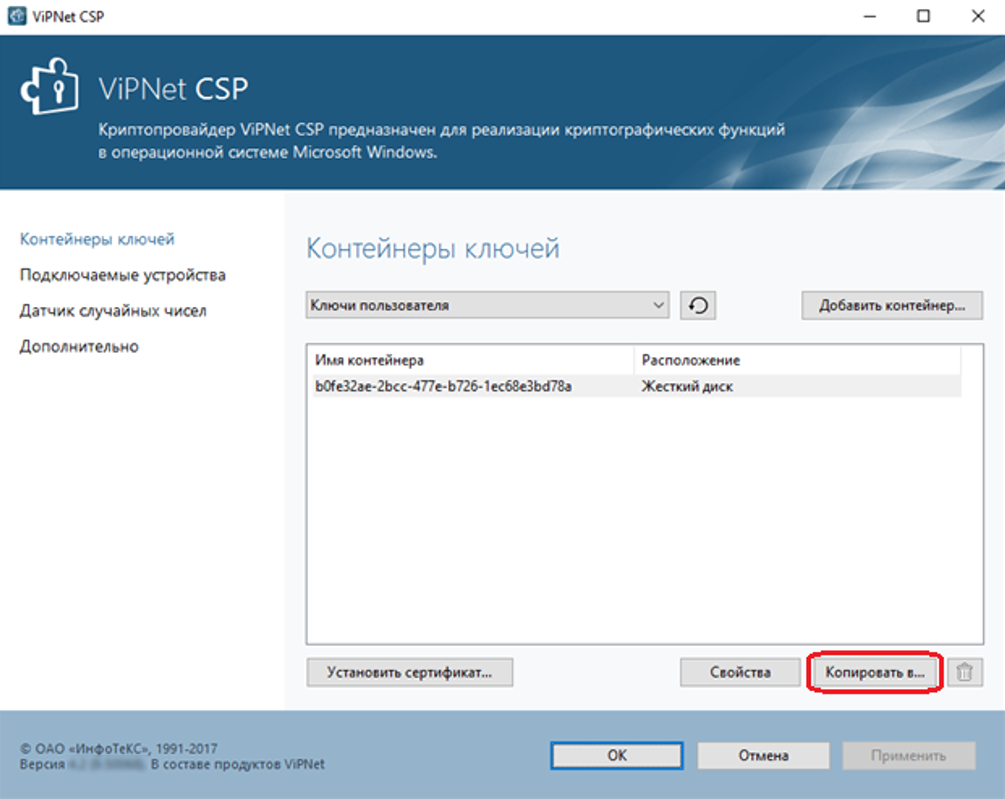Sort by Расположение column header
Screen dimensions: 1005x799
796,360
